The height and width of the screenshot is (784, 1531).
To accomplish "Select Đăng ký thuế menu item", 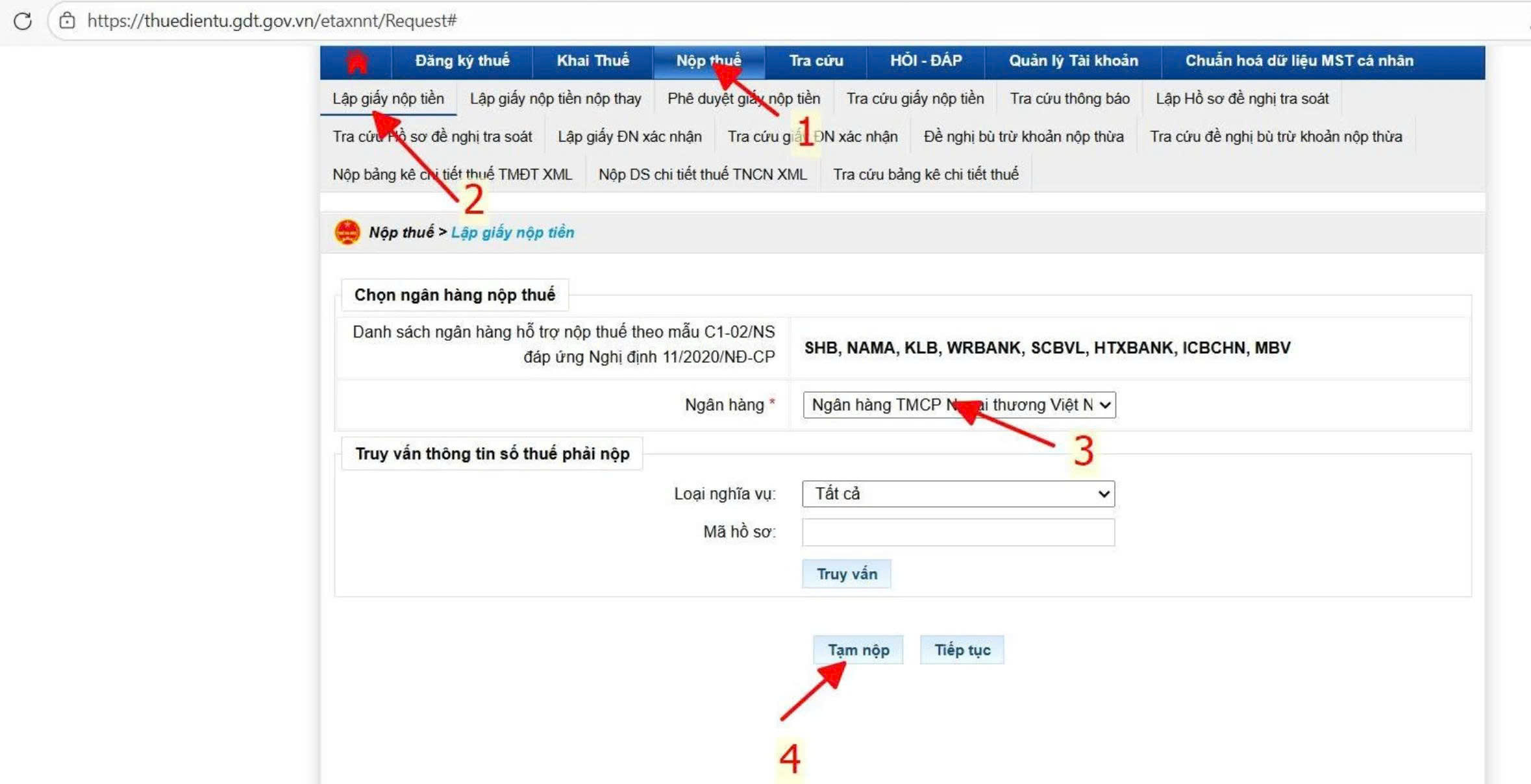I will [x=462, y=61].
